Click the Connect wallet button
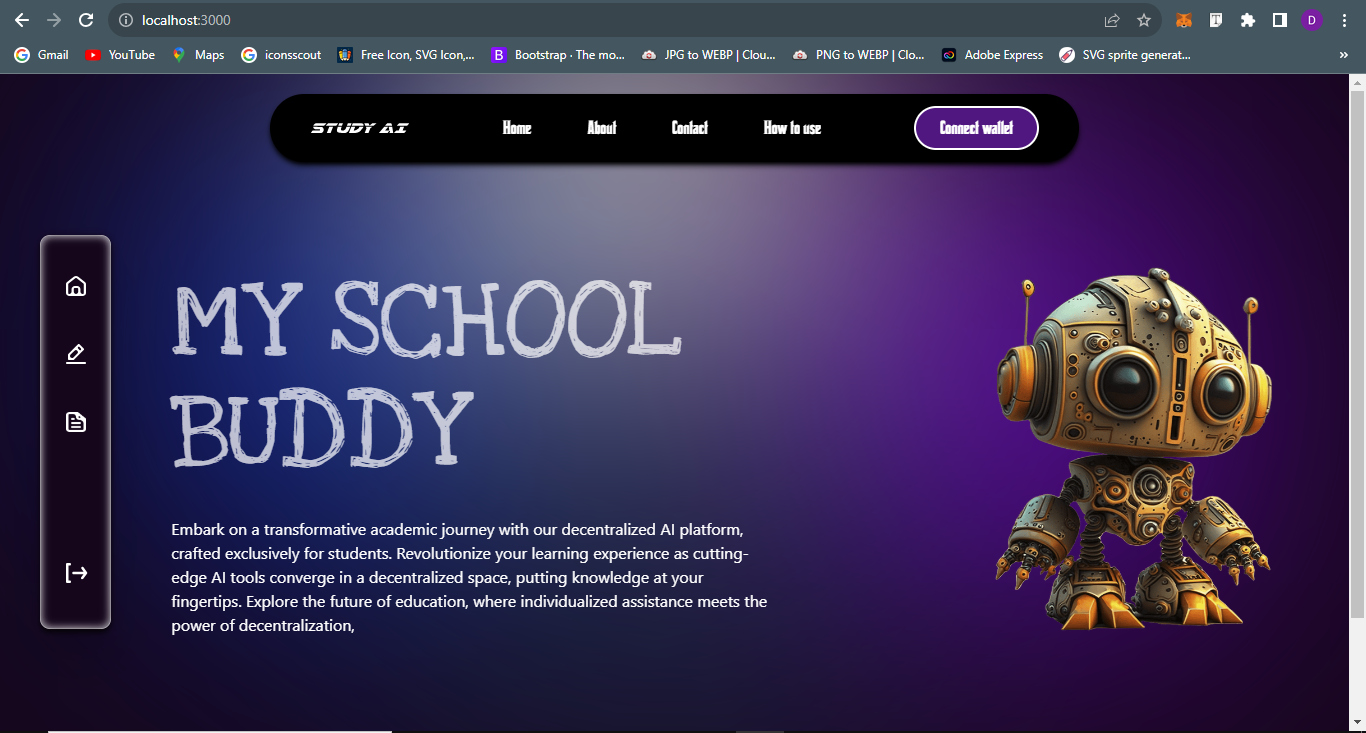The width and height of the screenshot is (1366, 733). pos(976,128)
